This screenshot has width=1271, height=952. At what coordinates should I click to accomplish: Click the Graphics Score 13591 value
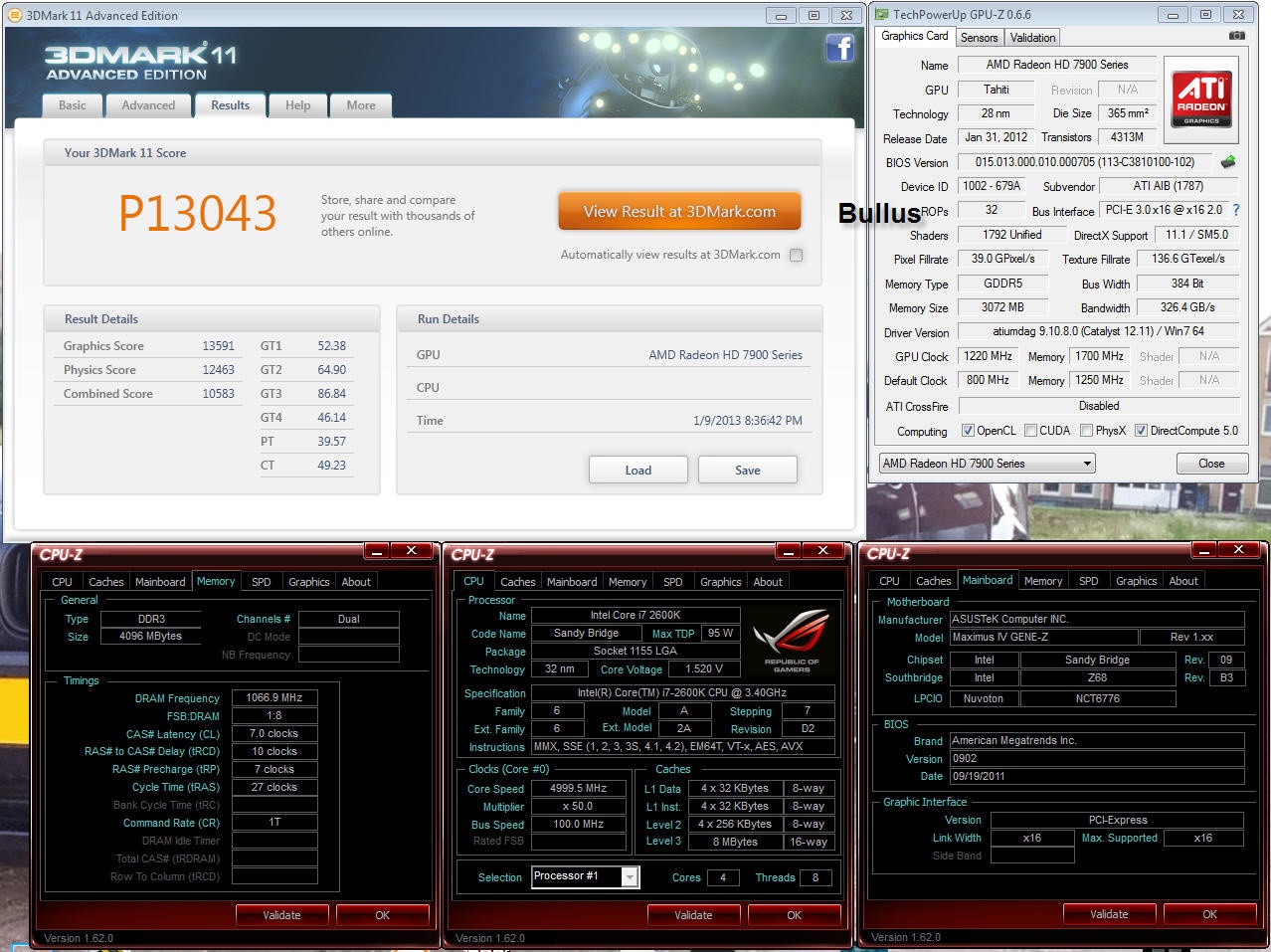[218, 346]
